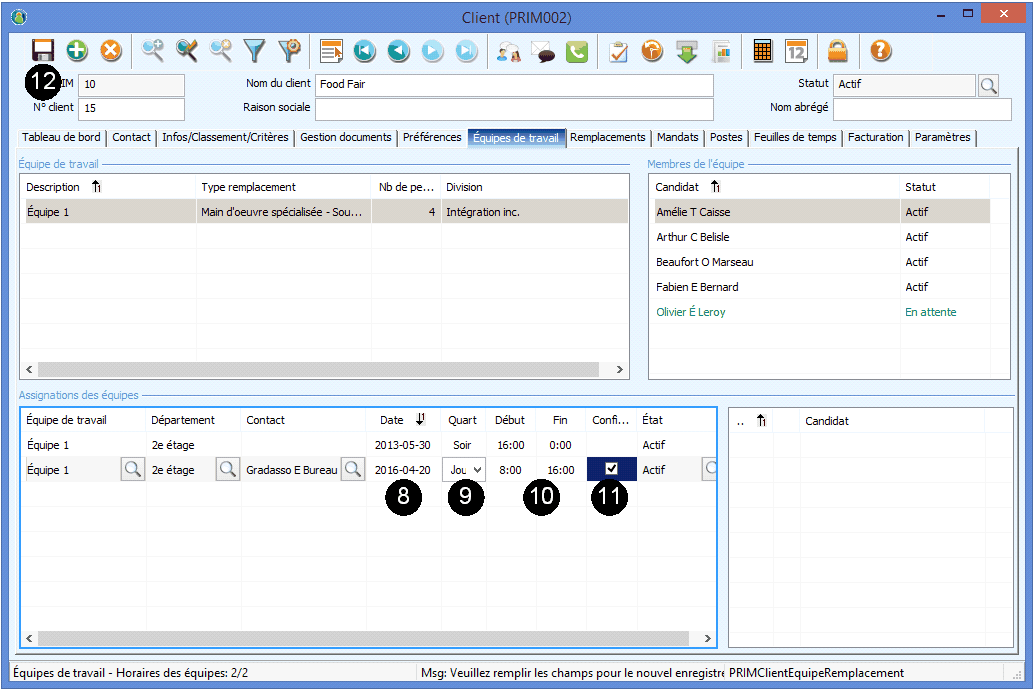Click the orange question mark help icon

click(880, 51)
